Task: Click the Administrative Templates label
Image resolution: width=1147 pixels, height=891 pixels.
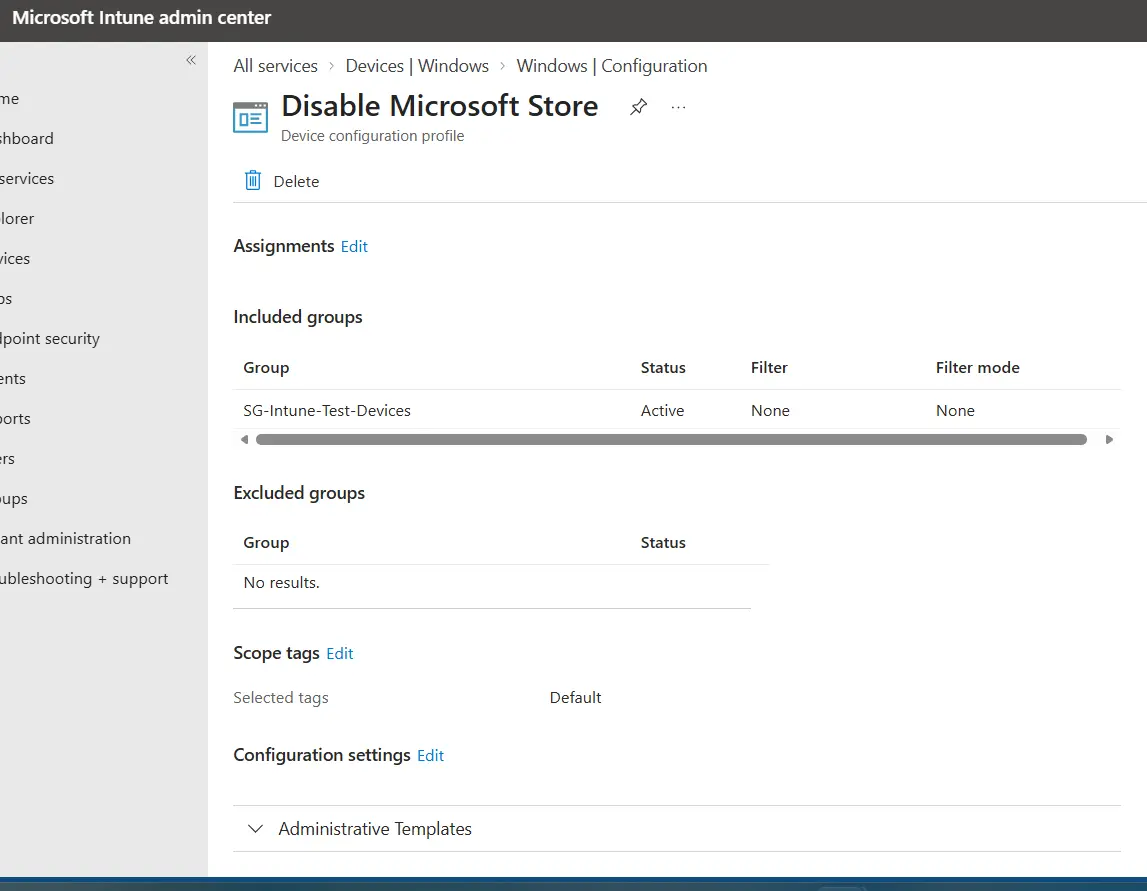Action: tap(375, 829)
